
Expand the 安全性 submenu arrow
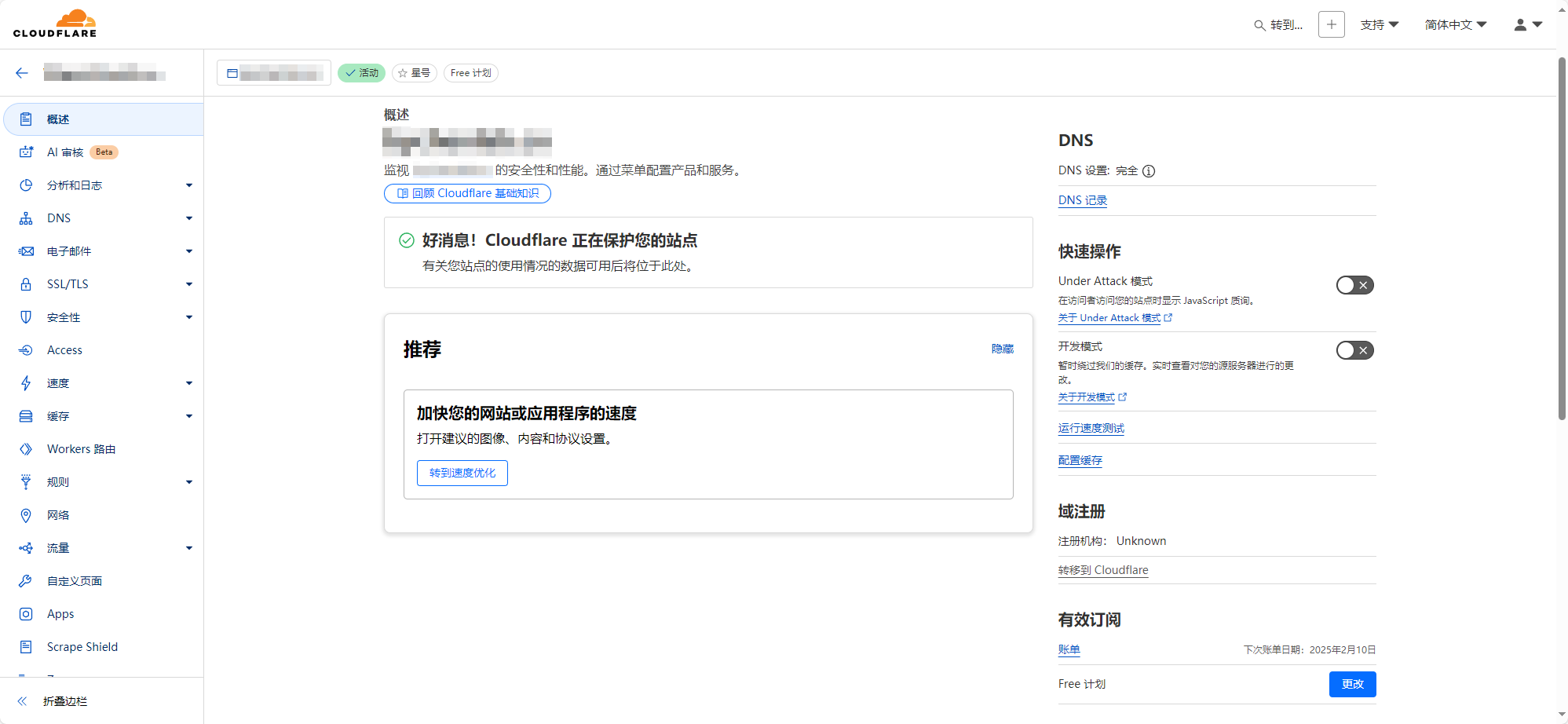[189, 317]
